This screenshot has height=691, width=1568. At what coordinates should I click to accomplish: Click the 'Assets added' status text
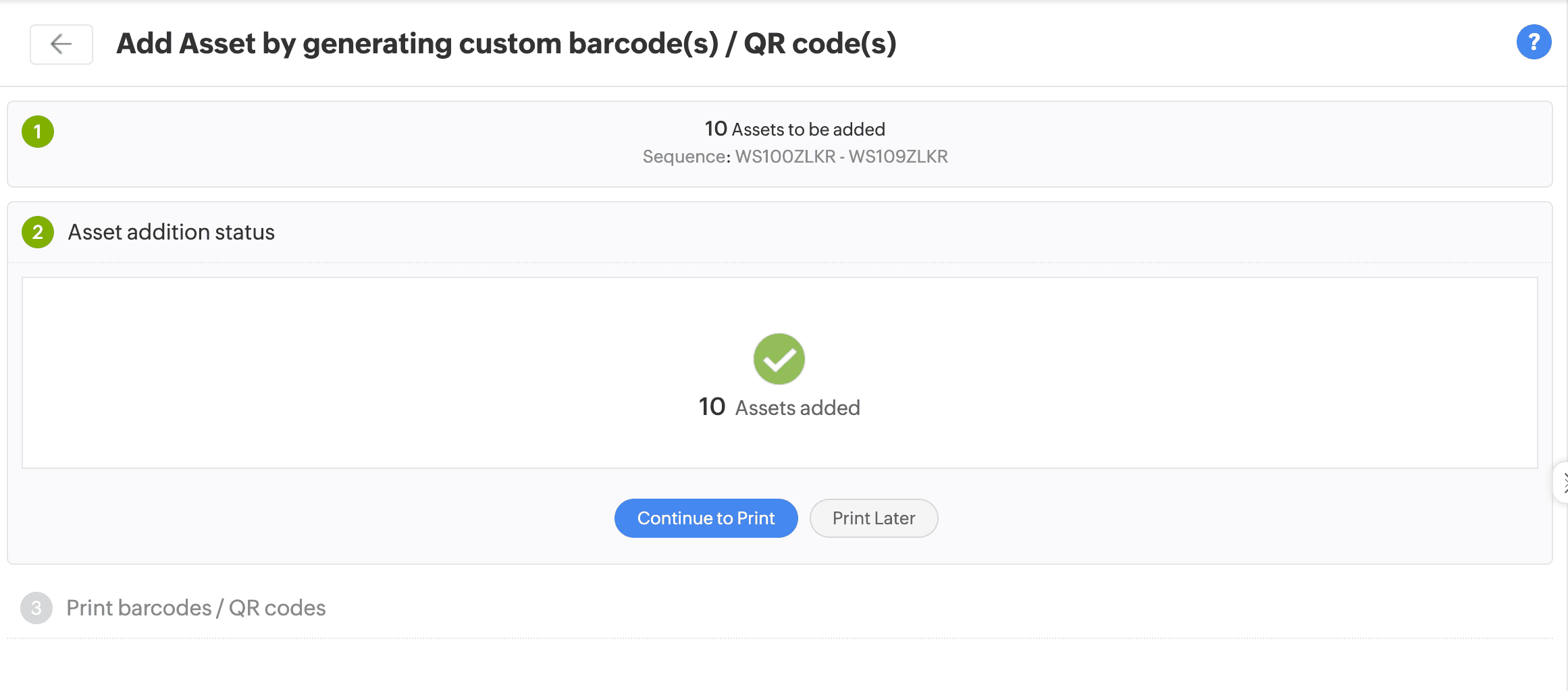[798, 408]
